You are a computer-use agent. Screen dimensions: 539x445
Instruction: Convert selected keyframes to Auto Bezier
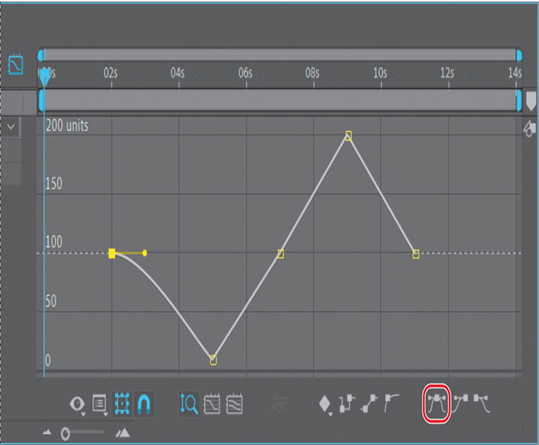(x=392, y=403)
